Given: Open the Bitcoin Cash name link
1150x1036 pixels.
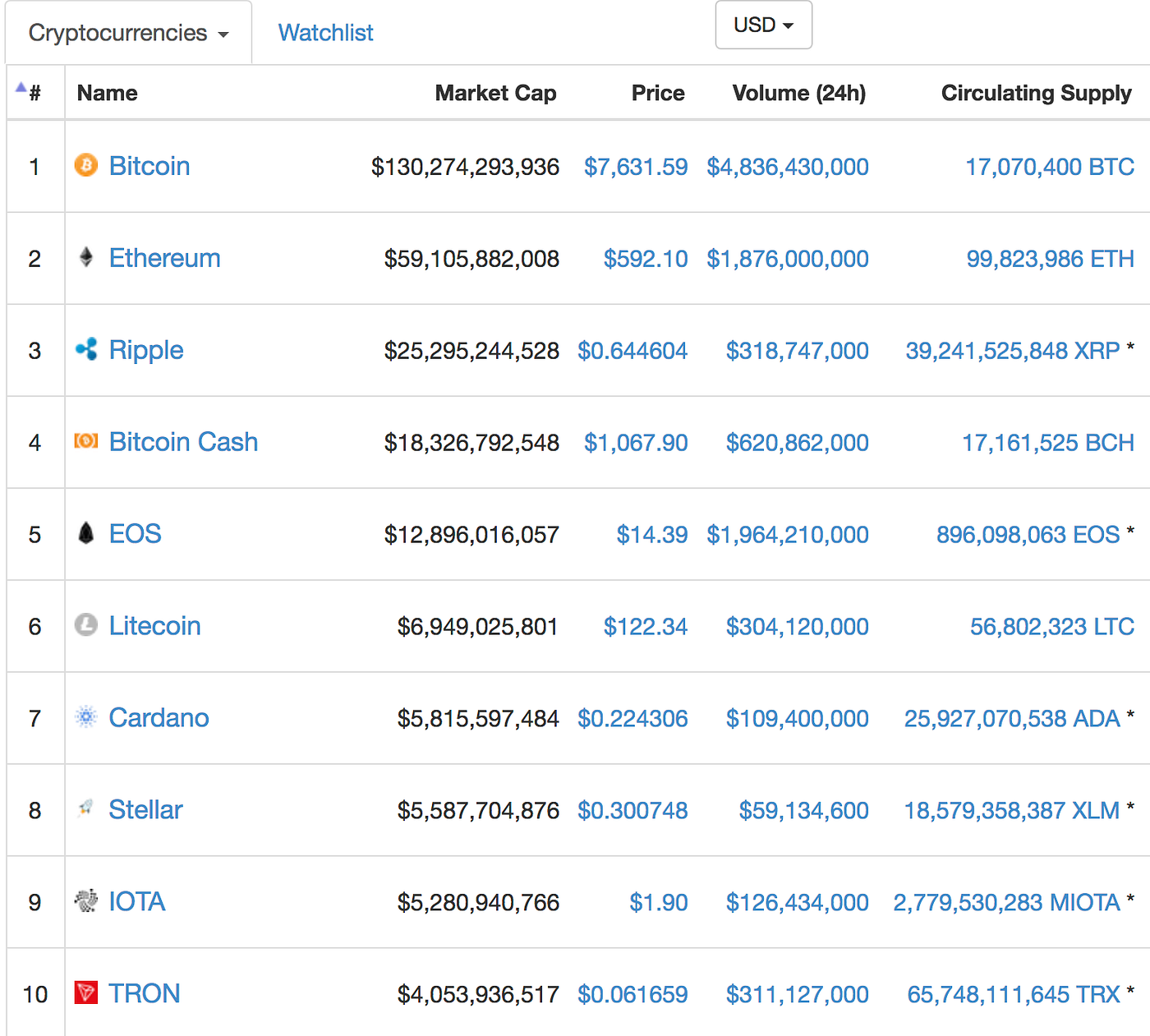Looking at the screenshot, I should [184, 442].
